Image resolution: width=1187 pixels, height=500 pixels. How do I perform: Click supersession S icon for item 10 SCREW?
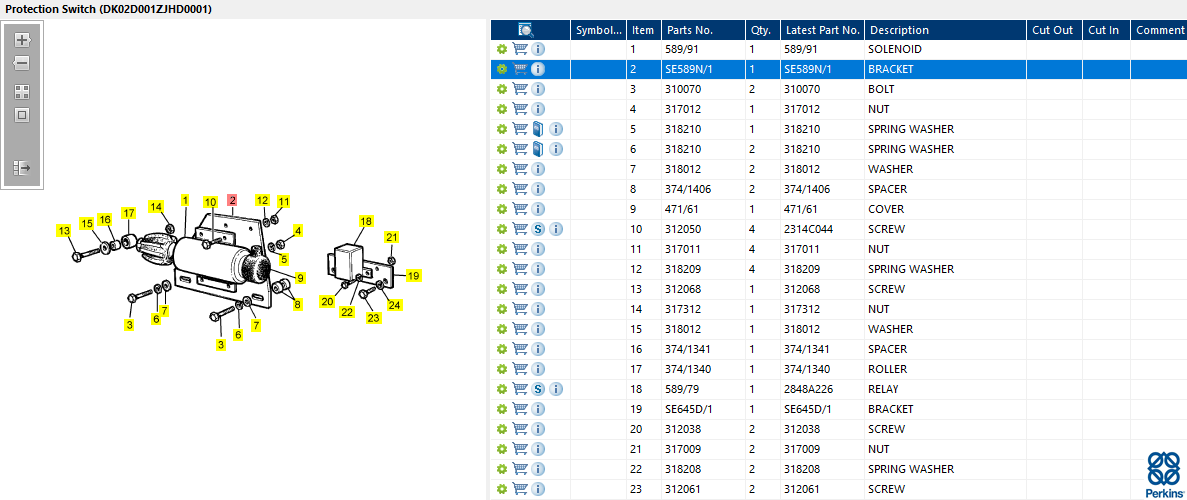pos(538,229)
